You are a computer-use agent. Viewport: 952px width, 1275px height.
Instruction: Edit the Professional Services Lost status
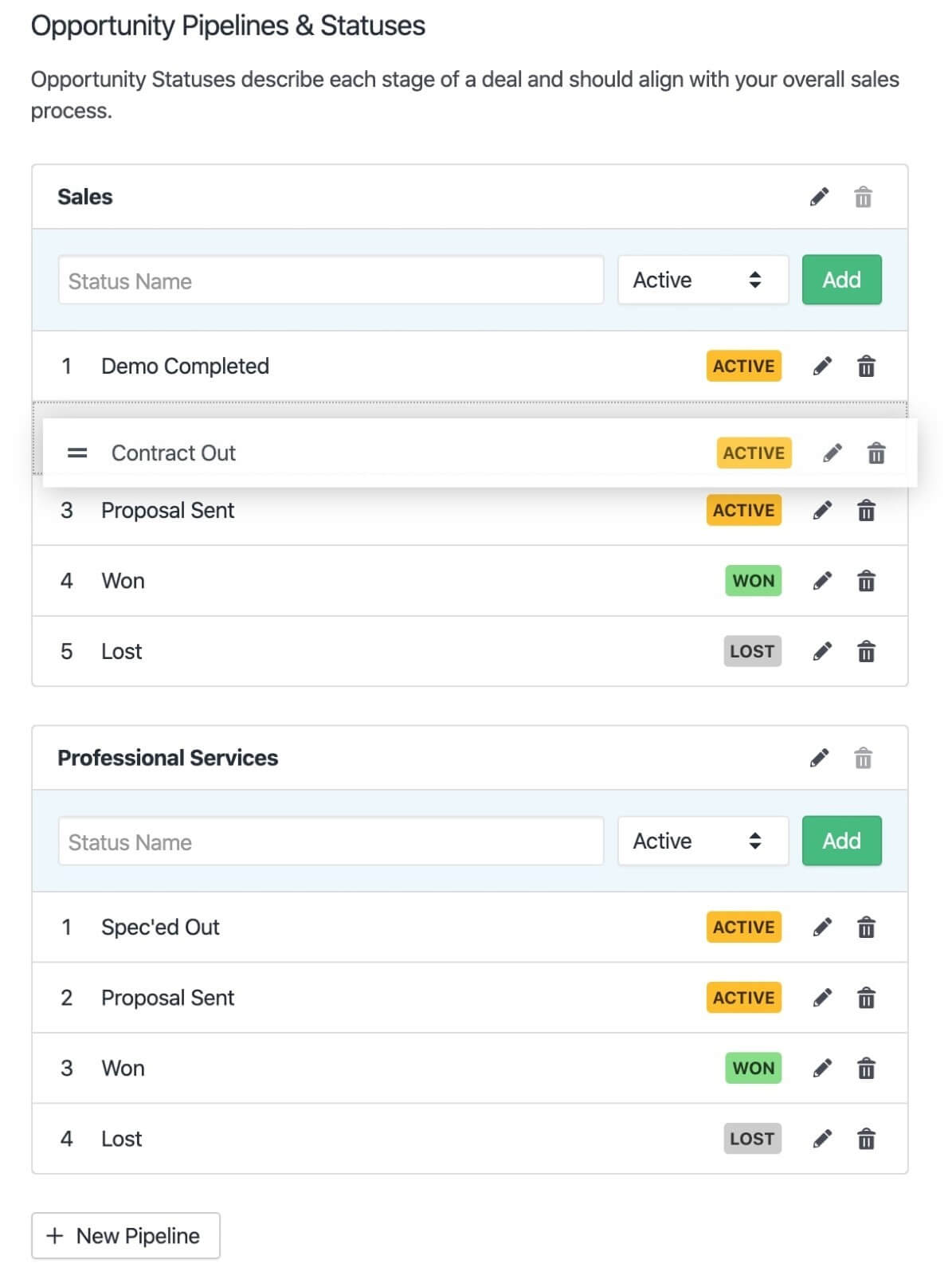tap(822, 1139)
